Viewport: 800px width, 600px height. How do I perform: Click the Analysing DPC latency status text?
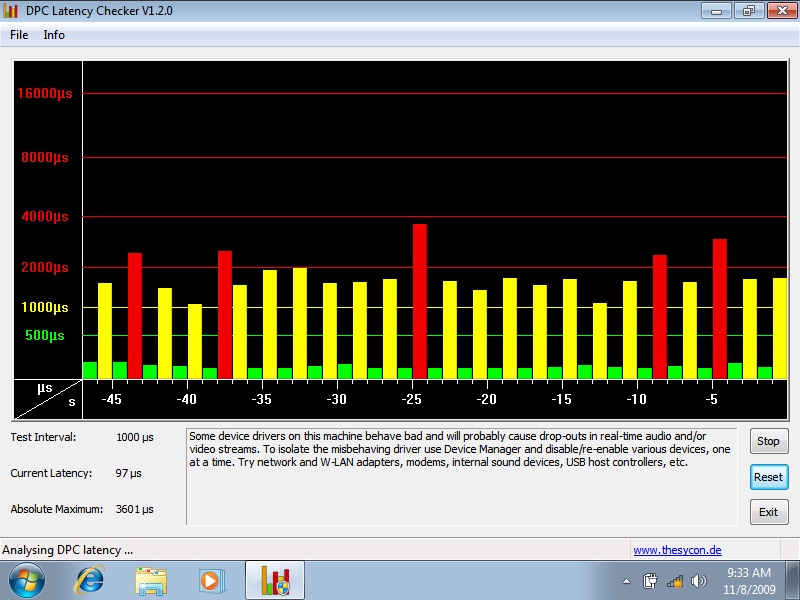[67, 550]
